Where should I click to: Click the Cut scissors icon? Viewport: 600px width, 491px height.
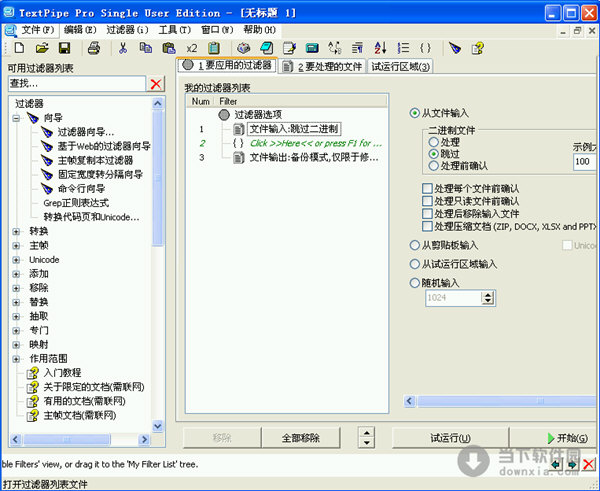click(x=123, y=48)
